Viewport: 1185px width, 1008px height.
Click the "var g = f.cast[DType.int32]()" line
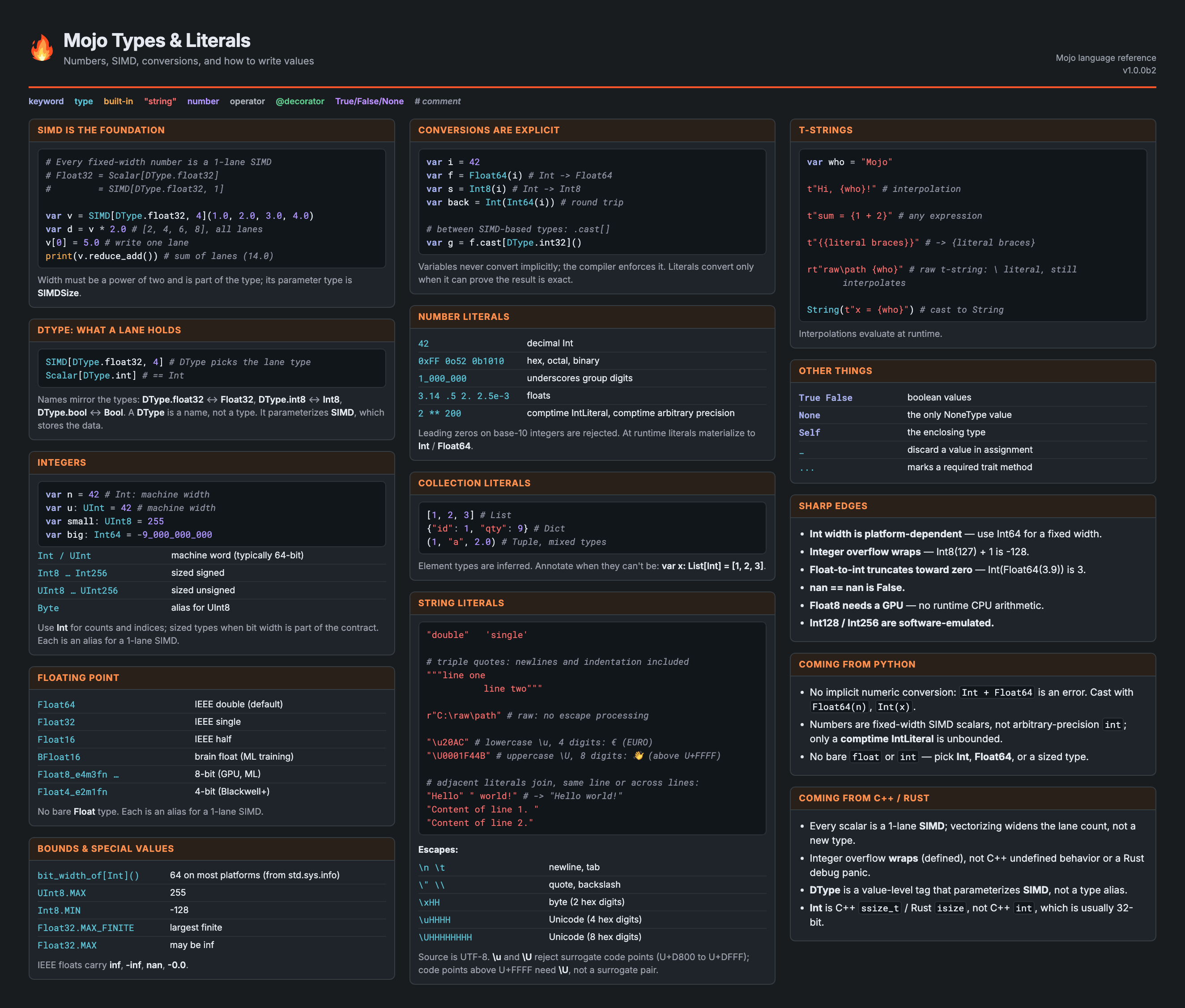pyautogui.click(x=503, y=243)
